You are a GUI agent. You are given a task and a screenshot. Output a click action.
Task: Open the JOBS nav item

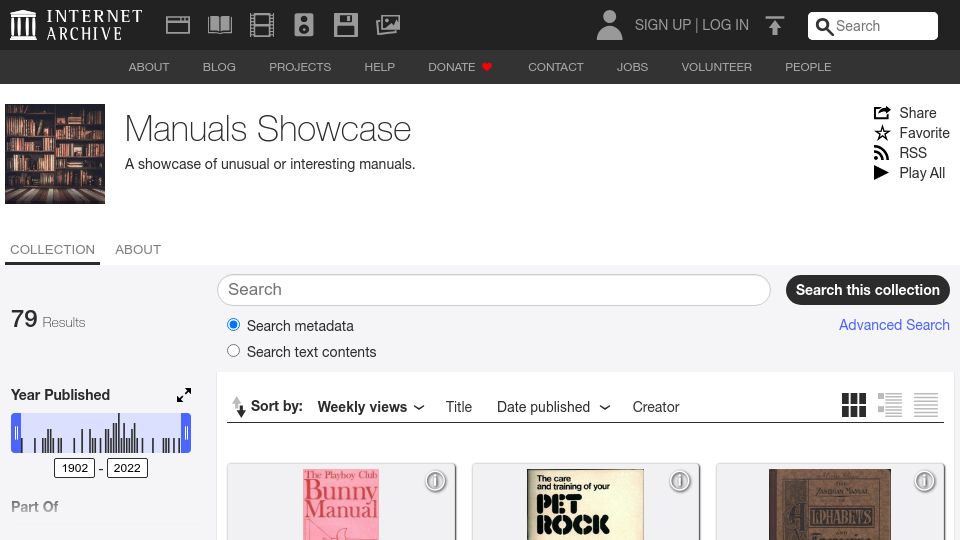click(x=632, y=67)
